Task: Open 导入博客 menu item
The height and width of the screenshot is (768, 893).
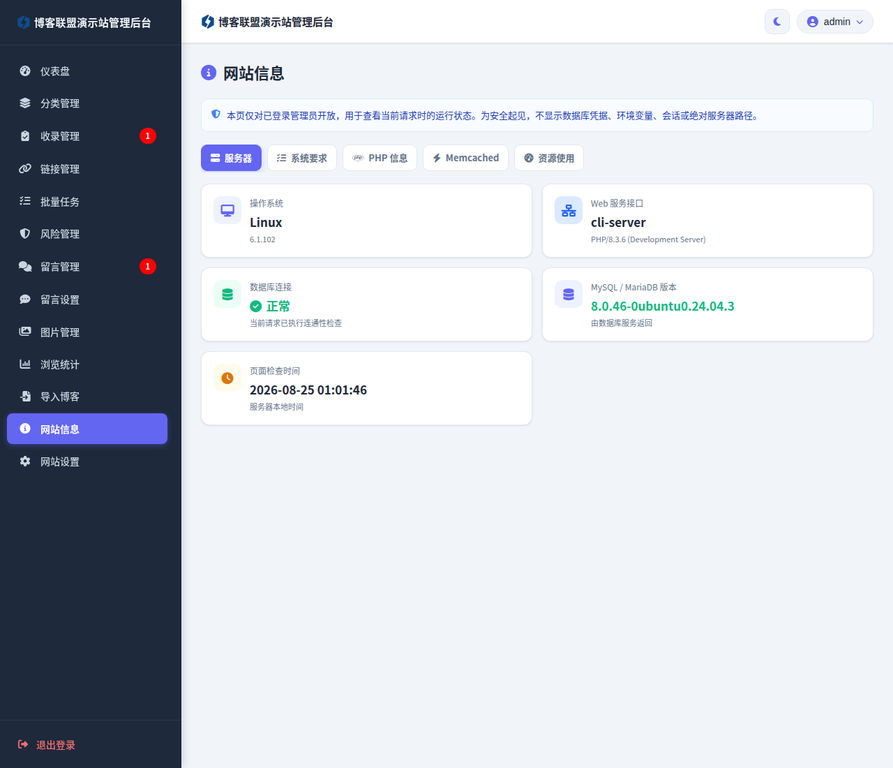Action: click(x=87, y=396)
